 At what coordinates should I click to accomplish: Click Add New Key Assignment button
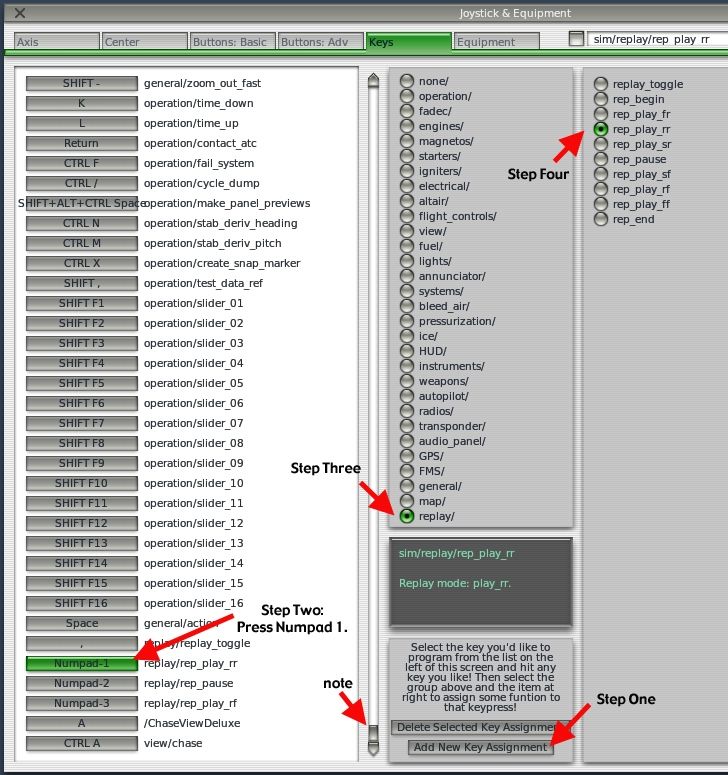point(480,747)
